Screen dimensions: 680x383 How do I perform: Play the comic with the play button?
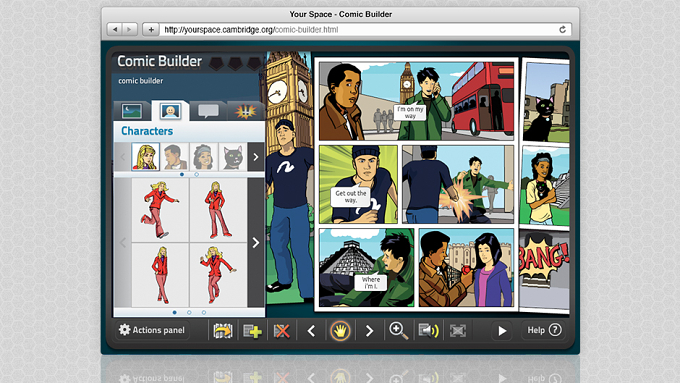click(502, 331)
